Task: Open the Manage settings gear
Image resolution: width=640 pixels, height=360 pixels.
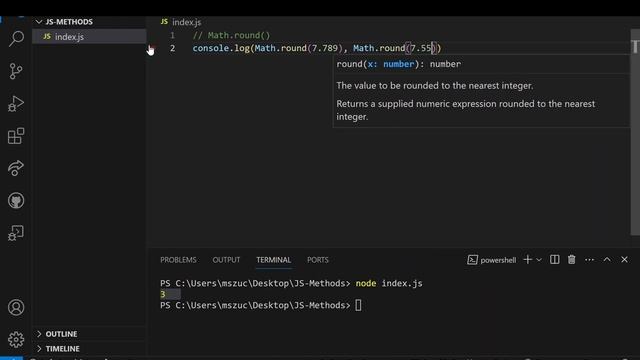Action: click(16, 340)
